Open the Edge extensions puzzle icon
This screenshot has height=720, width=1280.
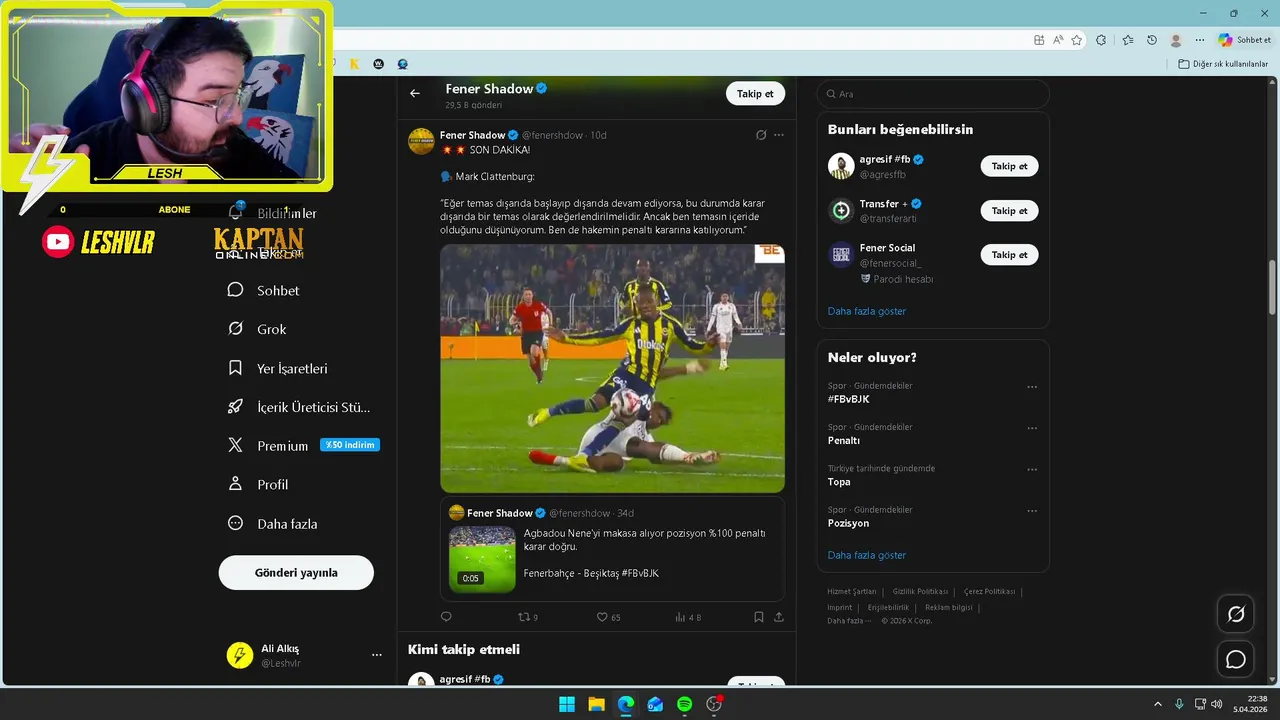point(1101,40)
